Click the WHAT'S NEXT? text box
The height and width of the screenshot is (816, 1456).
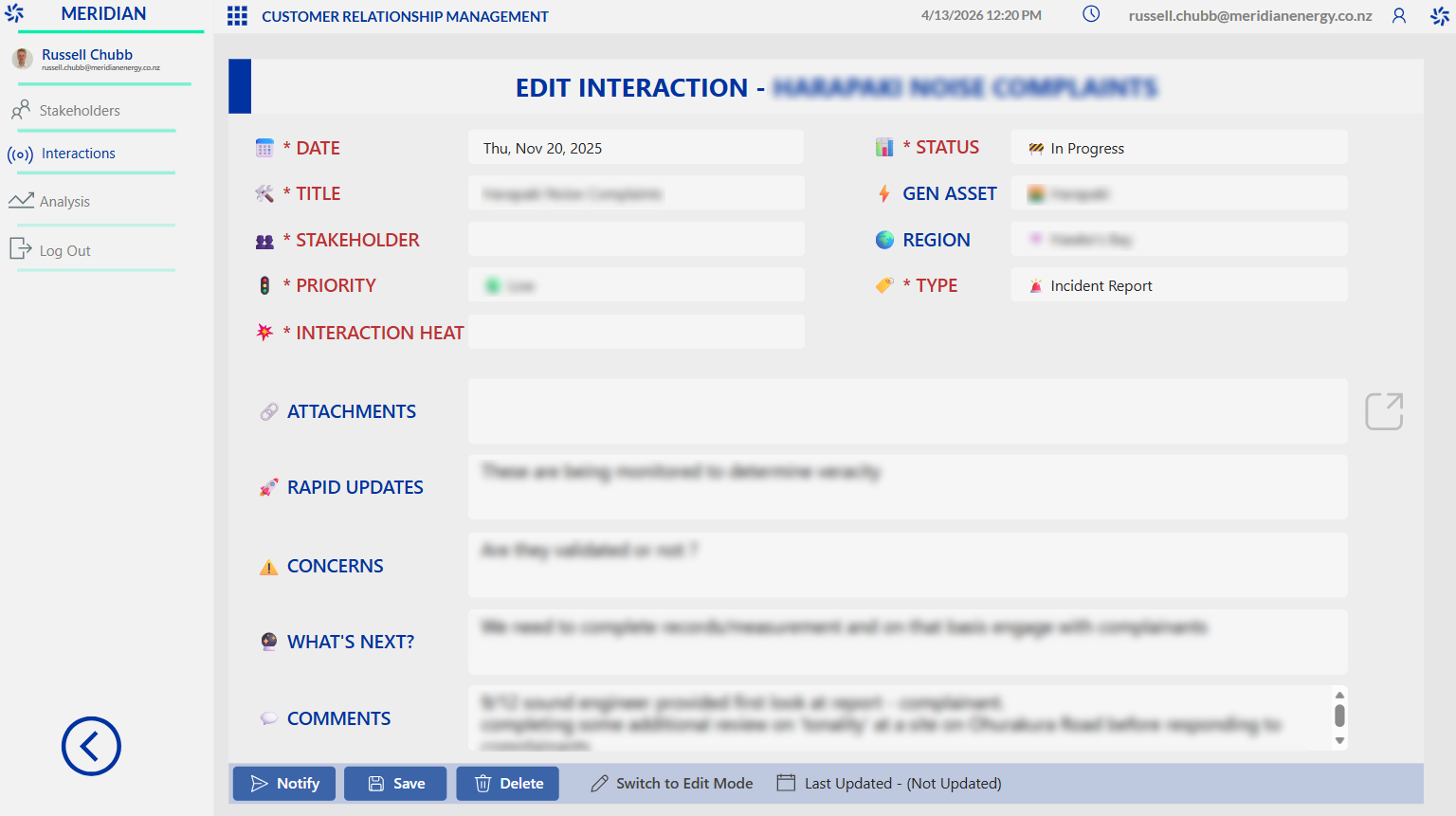point(907,642)
